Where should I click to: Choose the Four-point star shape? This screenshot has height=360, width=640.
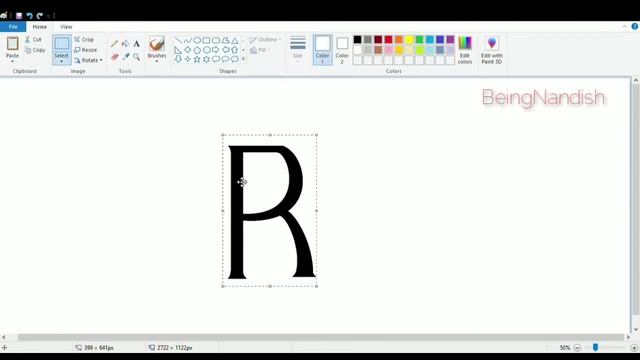[x=187, y=59]
